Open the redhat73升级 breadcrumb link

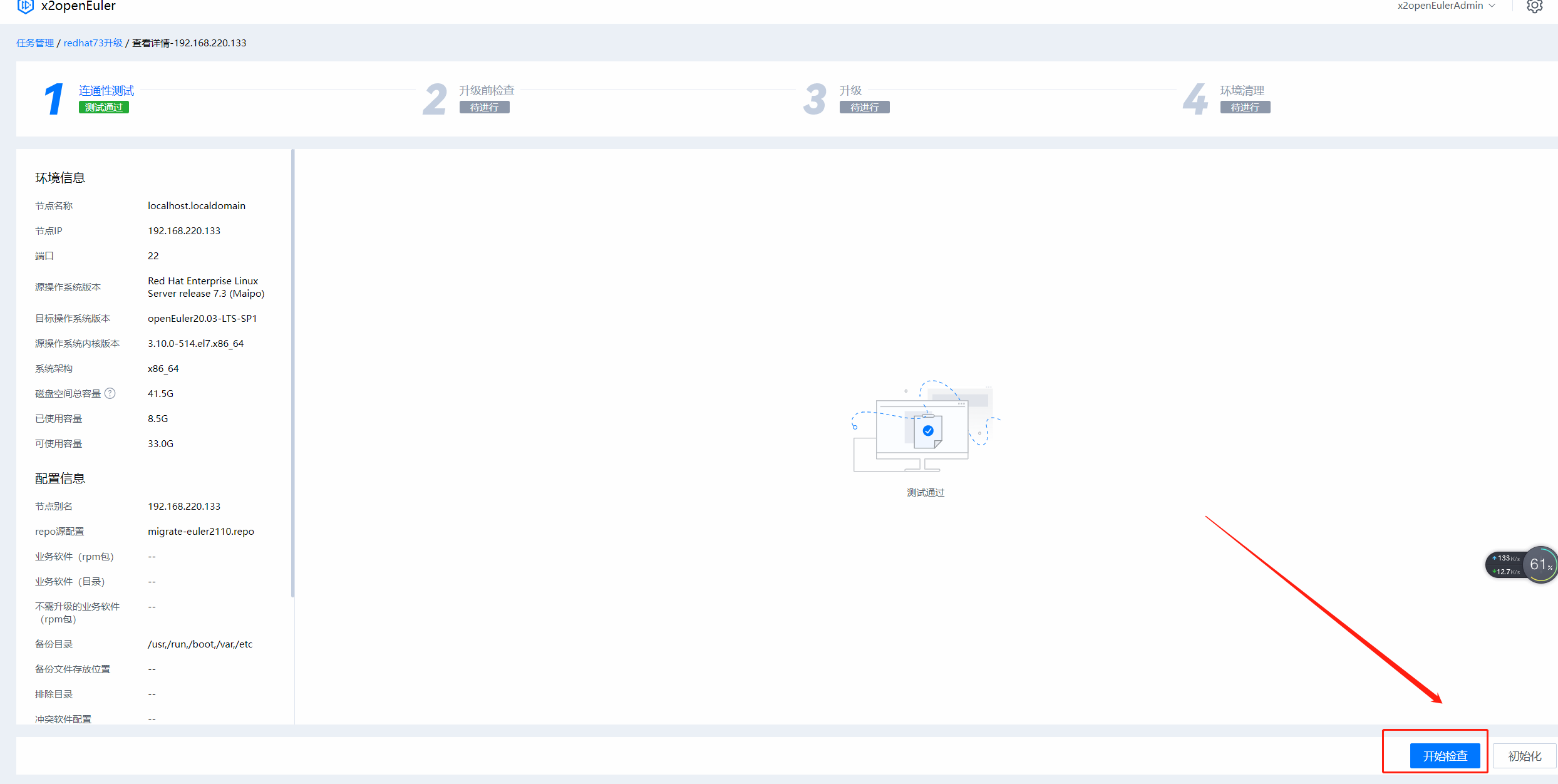pos(93,43)
